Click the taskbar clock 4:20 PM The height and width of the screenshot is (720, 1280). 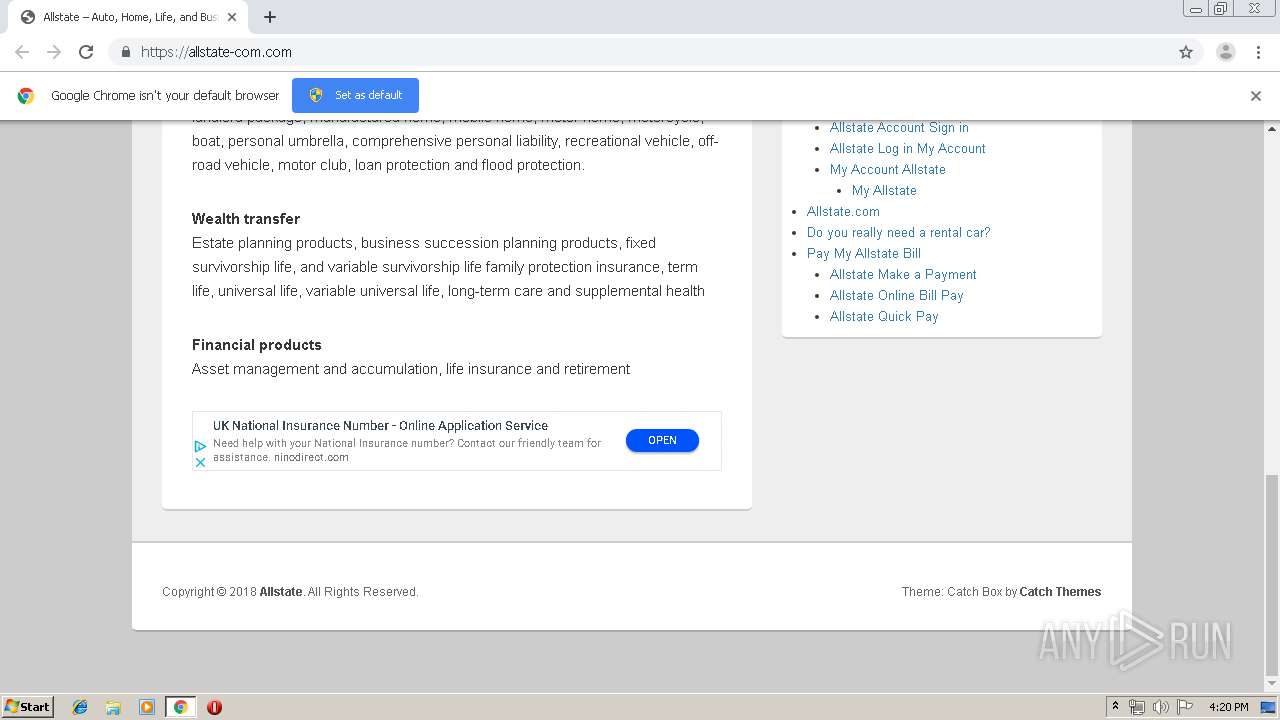tap(1229, 707)
